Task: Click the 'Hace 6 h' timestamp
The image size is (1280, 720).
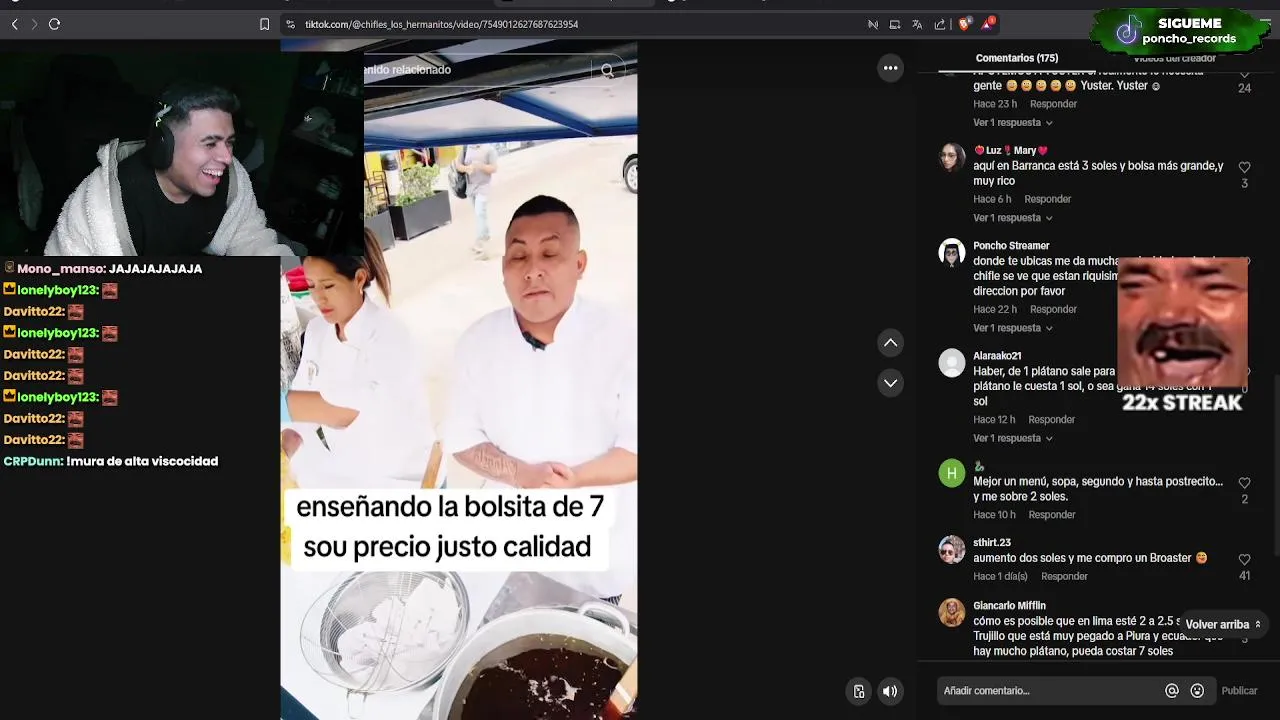Action: tap(992, 199)
